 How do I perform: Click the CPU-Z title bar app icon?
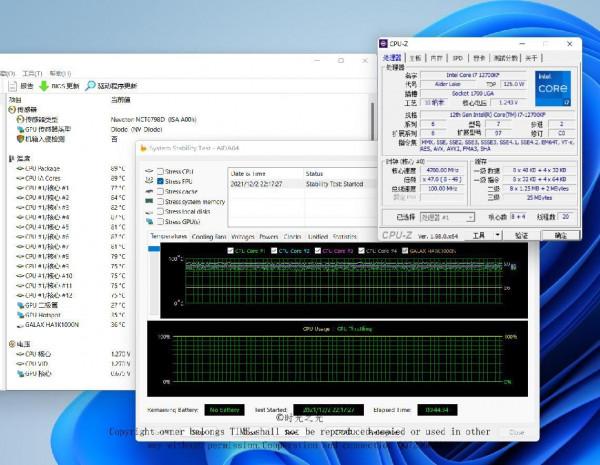(385, 44)
